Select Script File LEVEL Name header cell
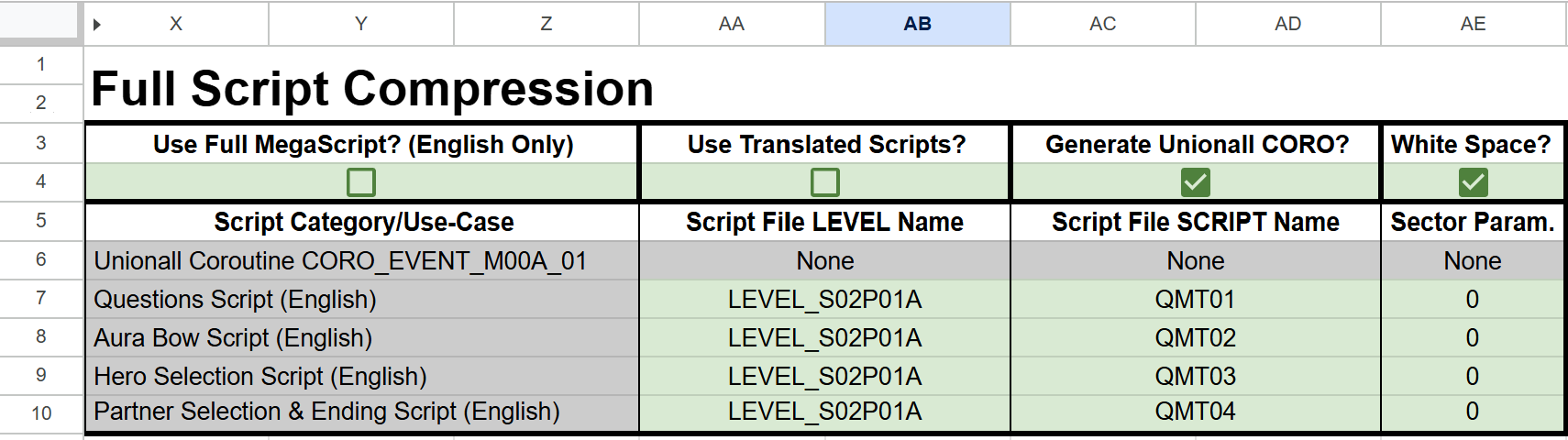The image size is (1568, 440). [x=824, y=222]
